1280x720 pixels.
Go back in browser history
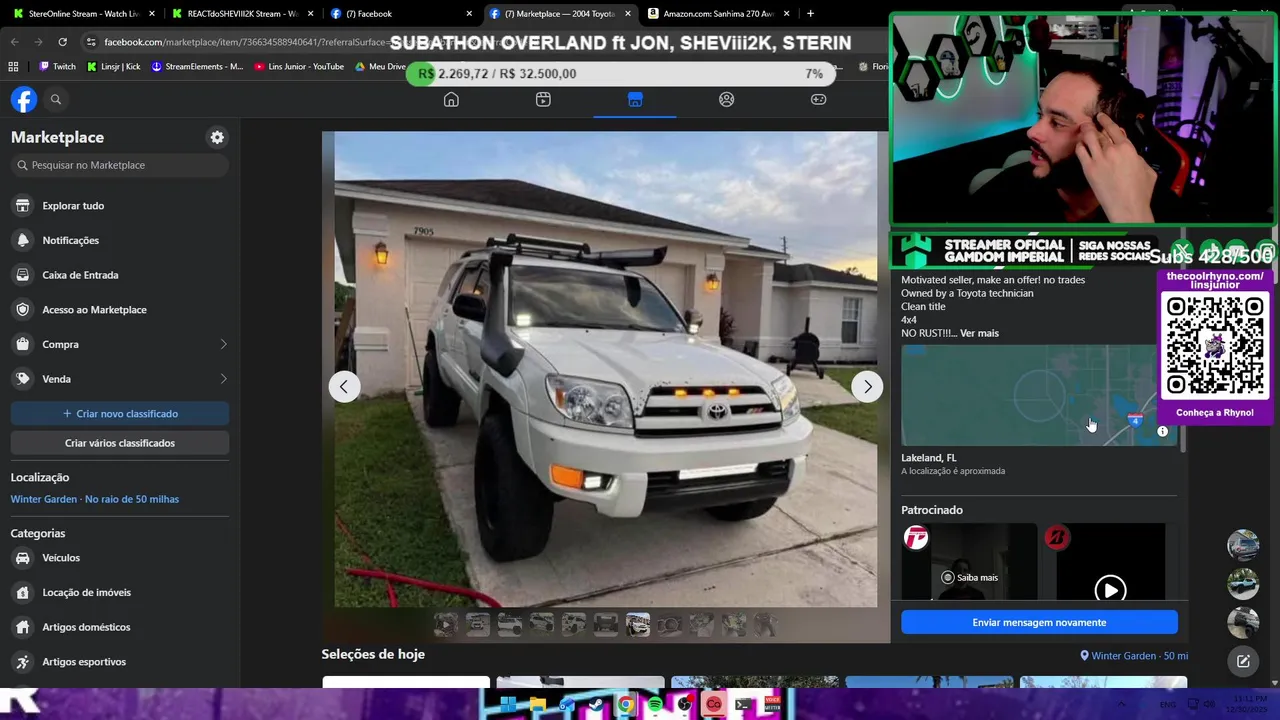point(14,42)
